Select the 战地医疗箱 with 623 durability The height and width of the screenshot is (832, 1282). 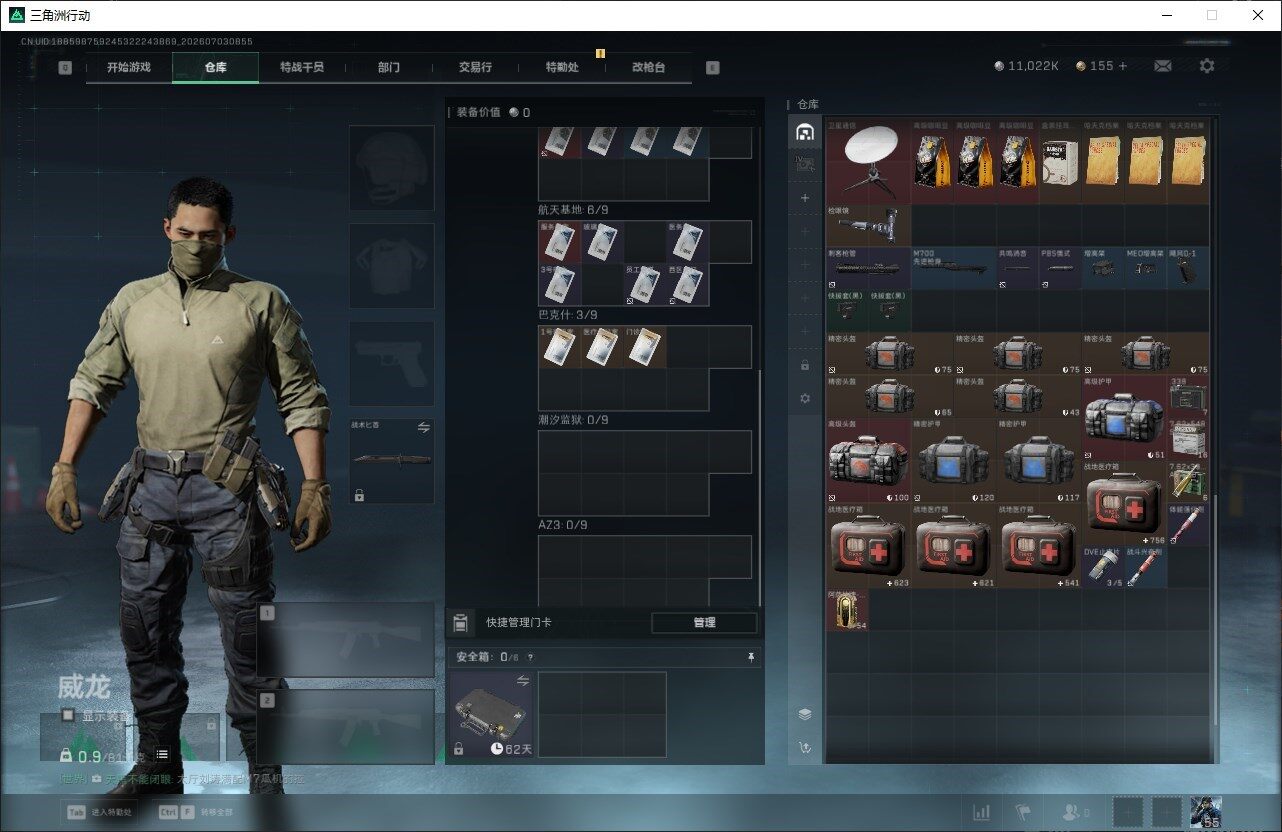tap(868, 545)
